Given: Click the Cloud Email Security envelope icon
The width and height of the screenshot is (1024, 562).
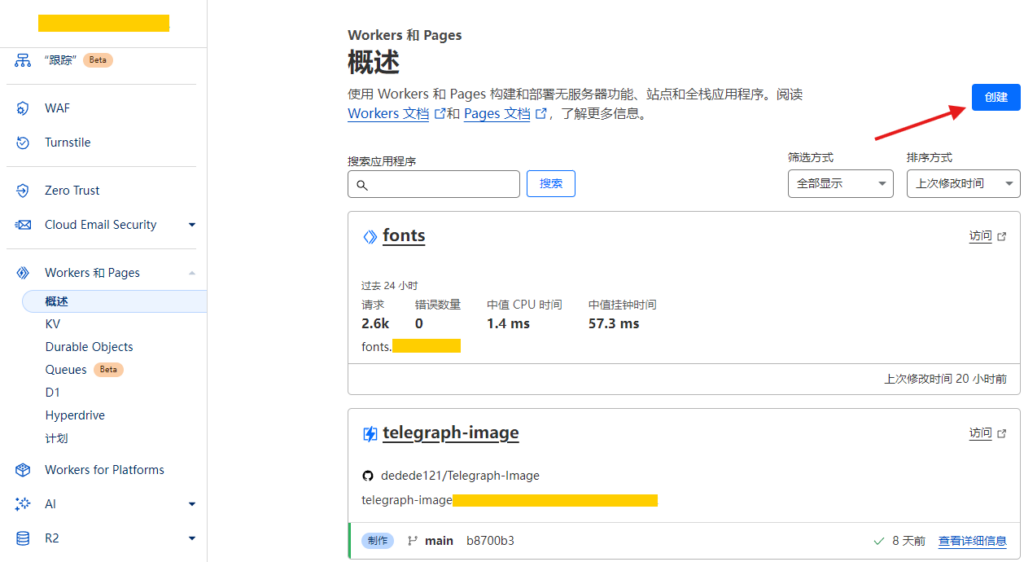Looking at the screenshot, I should pos(23,225).
